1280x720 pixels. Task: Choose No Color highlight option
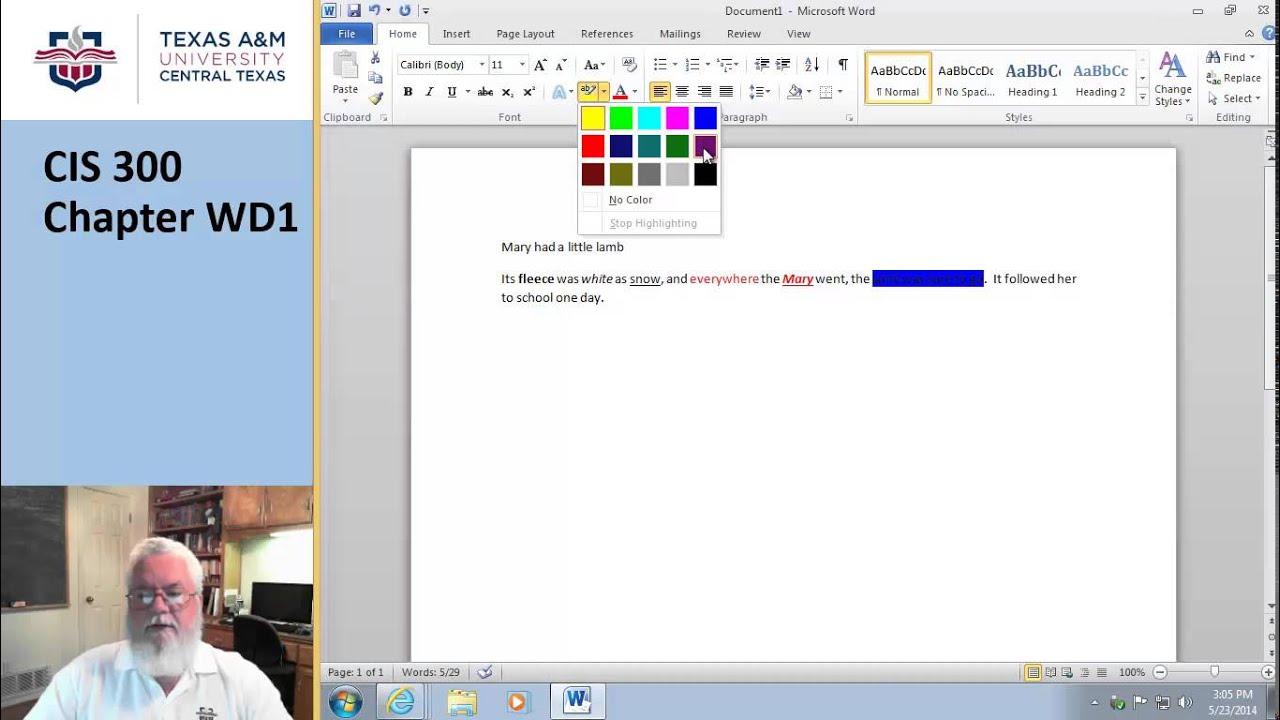pos(649,200)
